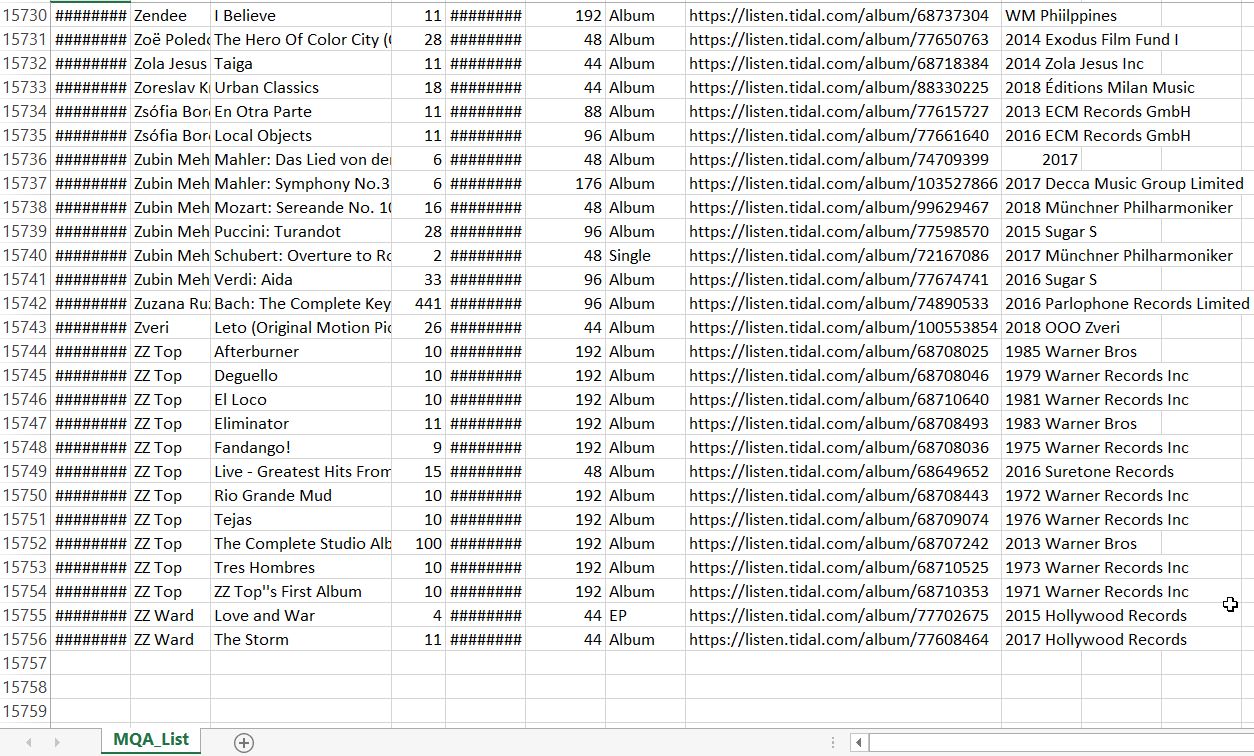Open Tidal link album/77650763
The image size is (1254, 756).
coord(844,40)
